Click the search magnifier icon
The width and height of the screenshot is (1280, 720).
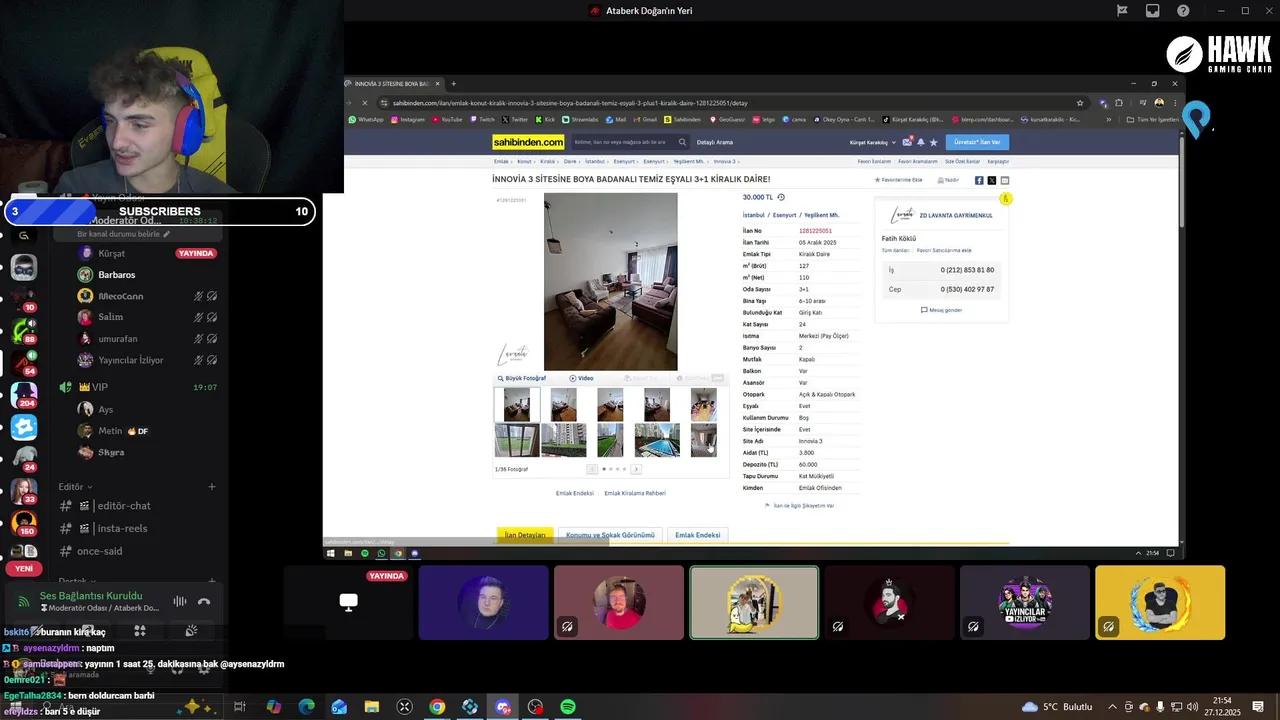coord(682,142)
